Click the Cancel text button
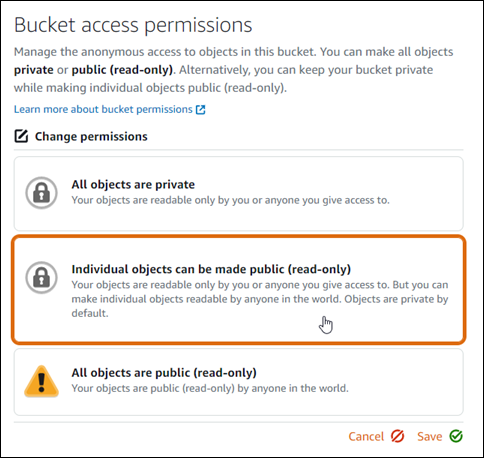Image resolution: width=484 pixels, height=458 pixels. coord(366,436)
